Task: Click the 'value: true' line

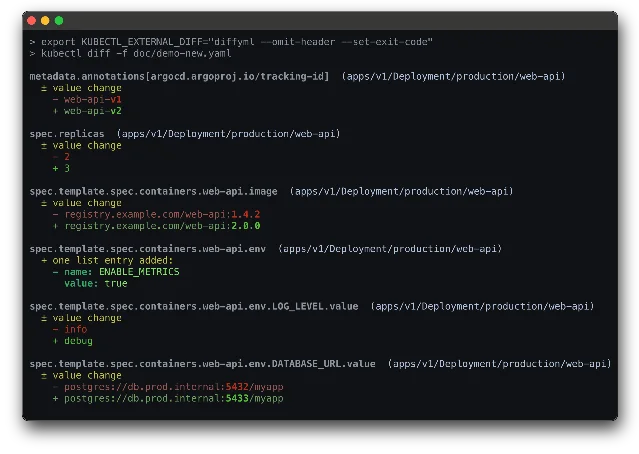Action: click(x=96, y=283)
